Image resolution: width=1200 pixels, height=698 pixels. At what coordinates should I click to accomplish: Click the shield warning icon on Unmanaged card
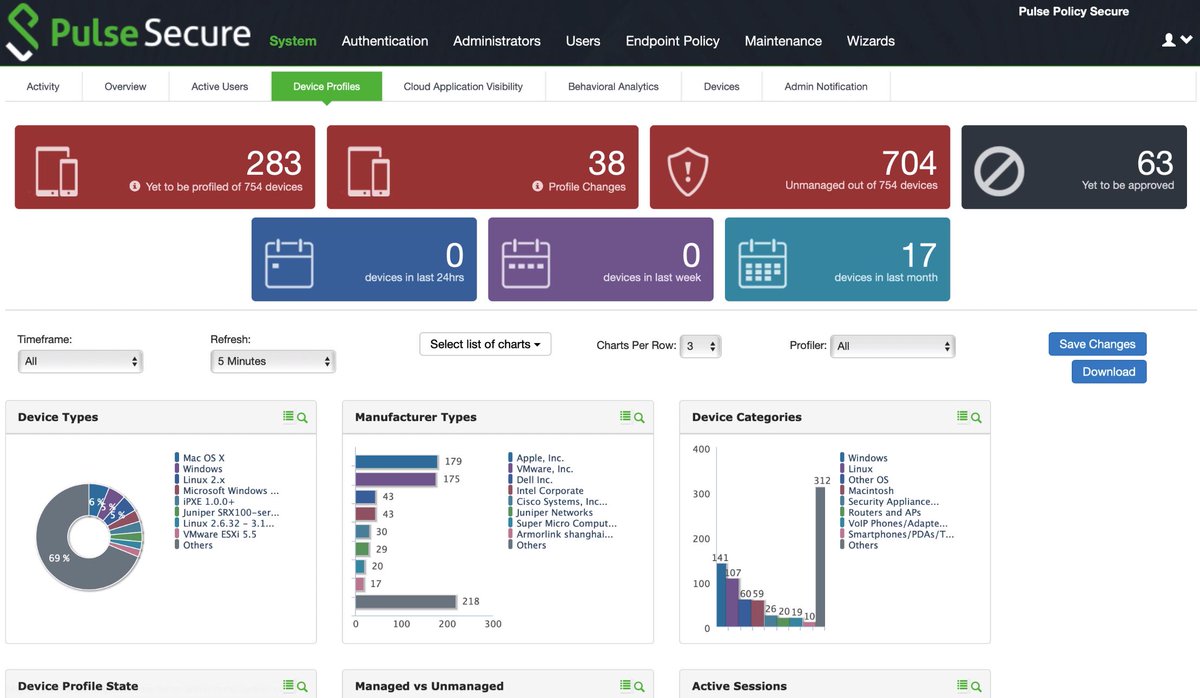pyautogui.click(x=688, y=171)
